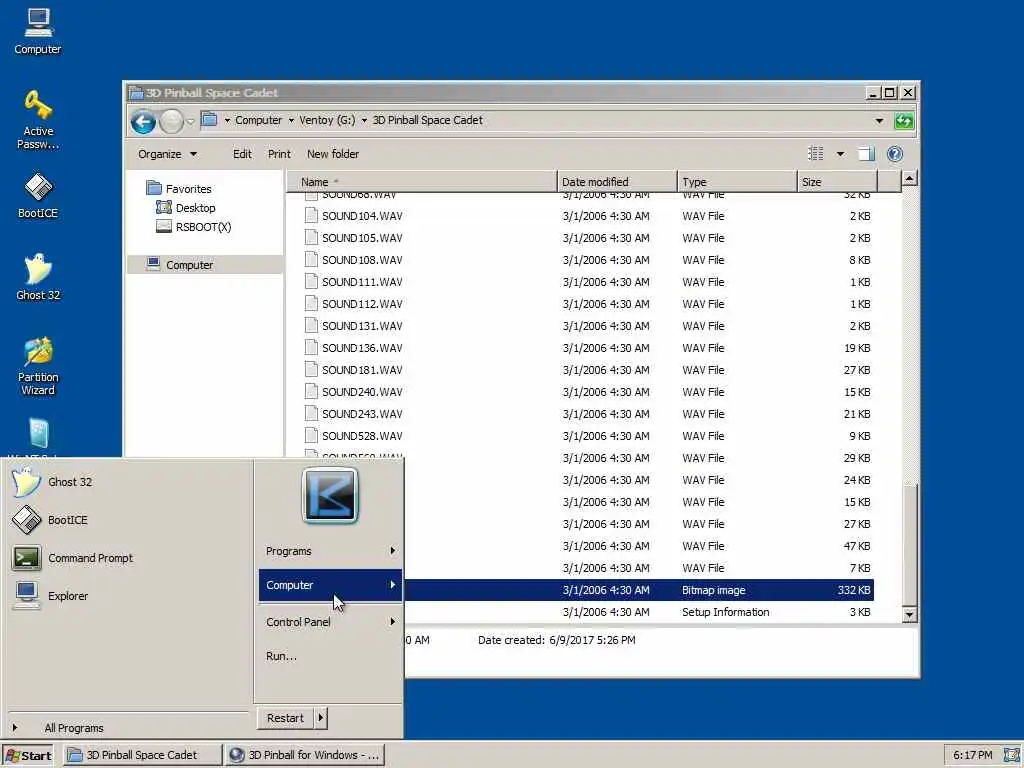
Task: Click the Change view icon in toolbar
Action: tap(816, 153)
